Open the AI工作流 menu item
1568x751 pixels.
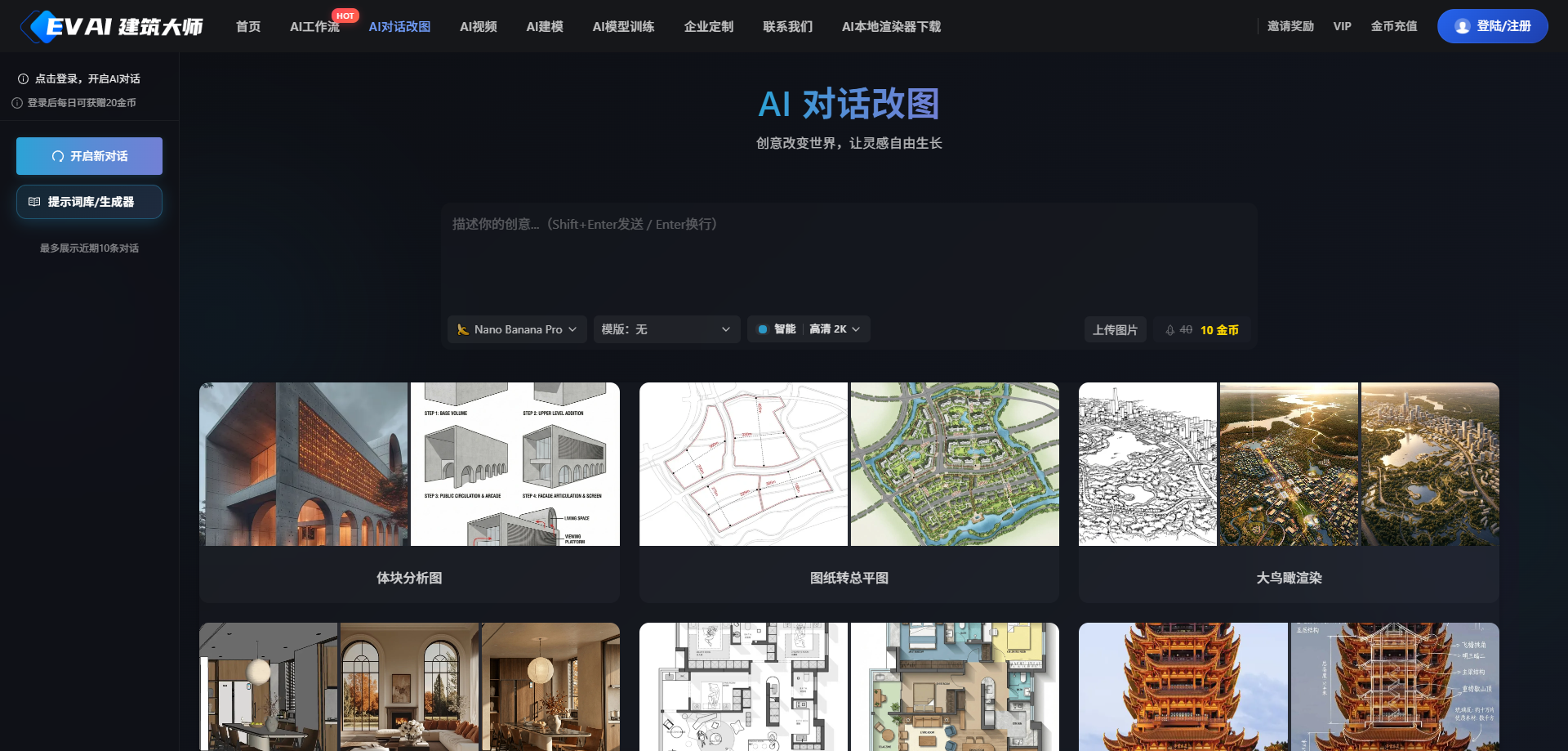point(314,27)
